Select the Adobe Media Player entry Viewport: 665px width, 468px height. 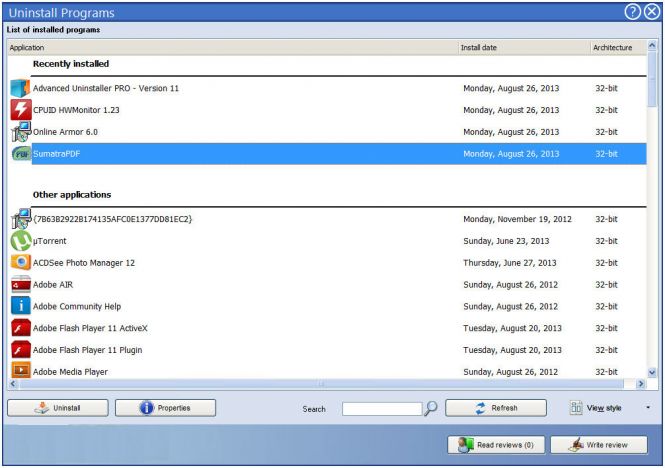[70, 372]
